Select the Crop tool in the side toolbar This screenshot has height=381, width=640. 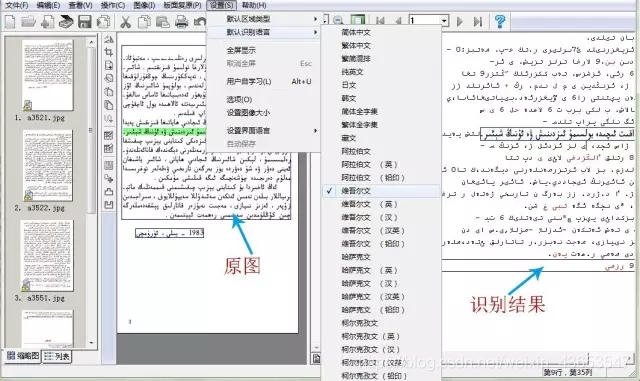click(109, 52)
